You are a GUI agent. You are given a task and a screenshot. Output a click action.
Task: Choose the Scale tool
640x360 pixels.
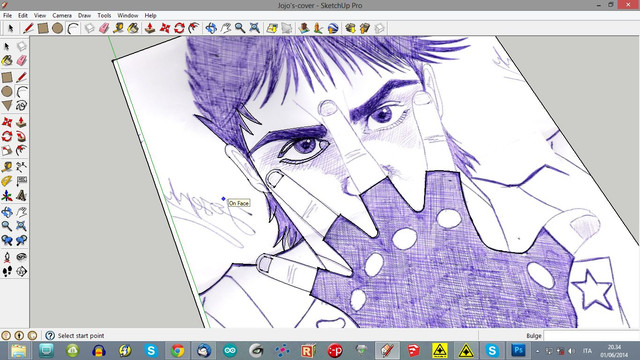point(7,151)
